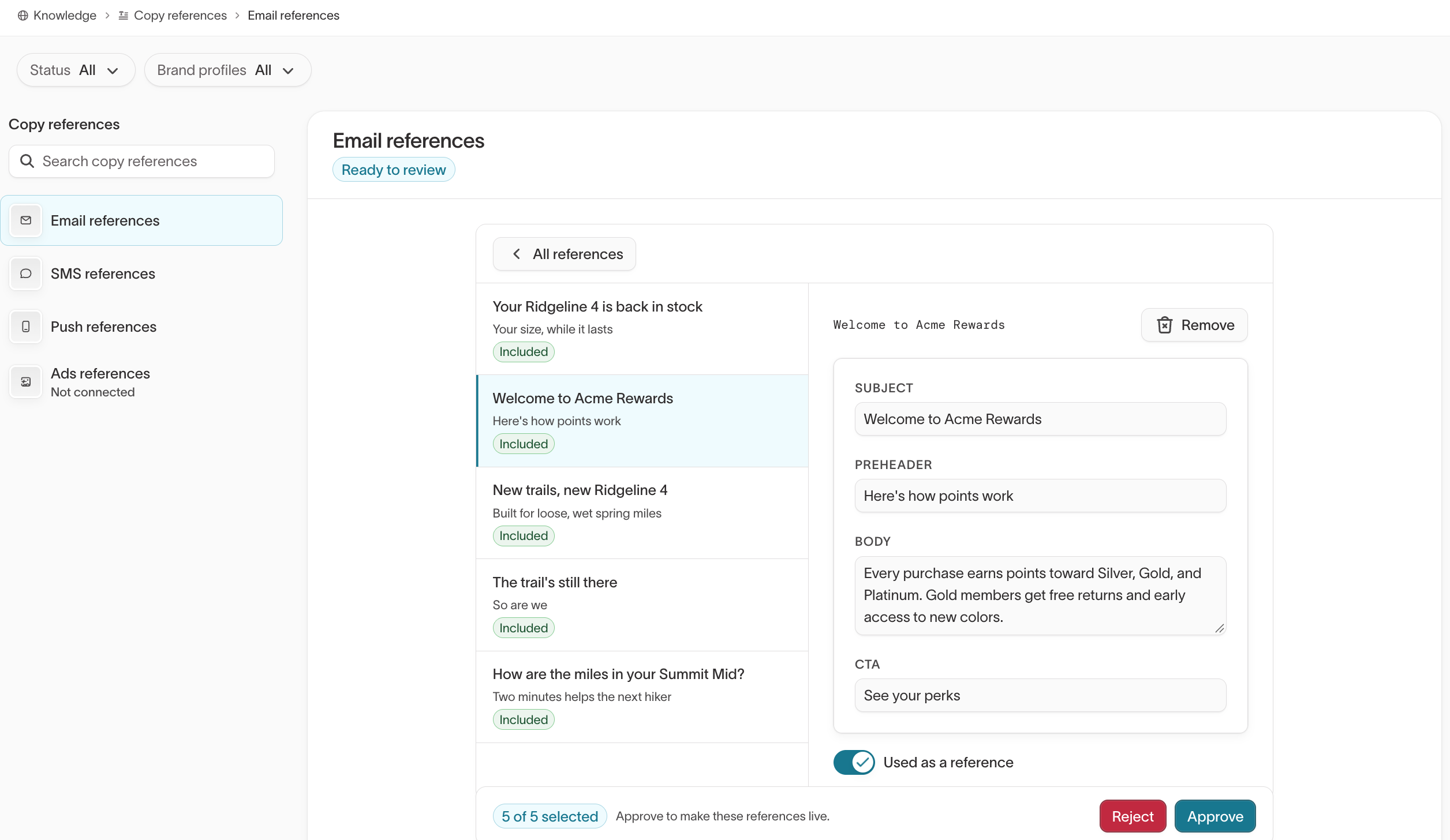
Task: Click Included badge under 'So are we'
Action: pyautogui.click(x=524, y=628)
